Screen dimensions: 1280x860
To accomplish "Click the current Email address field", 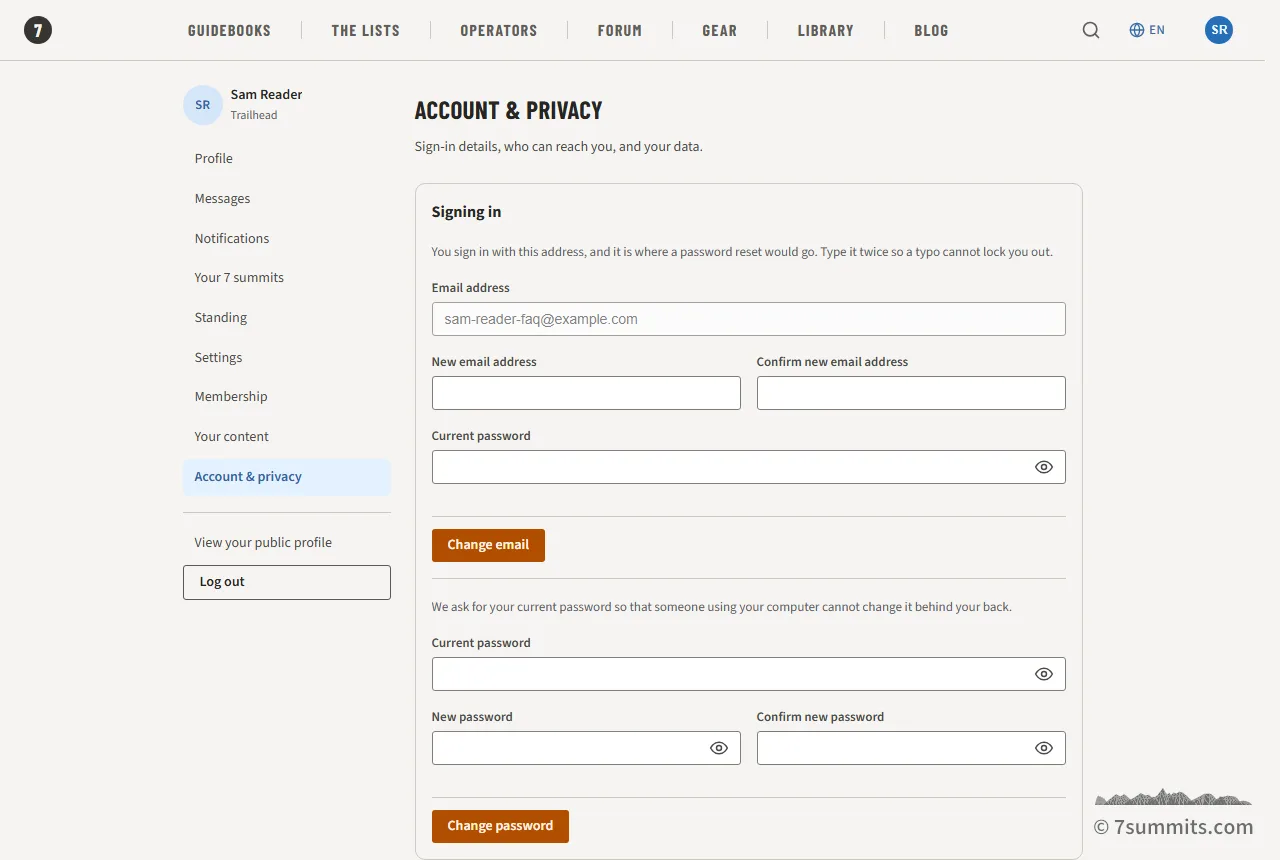I will pos(749,319).
